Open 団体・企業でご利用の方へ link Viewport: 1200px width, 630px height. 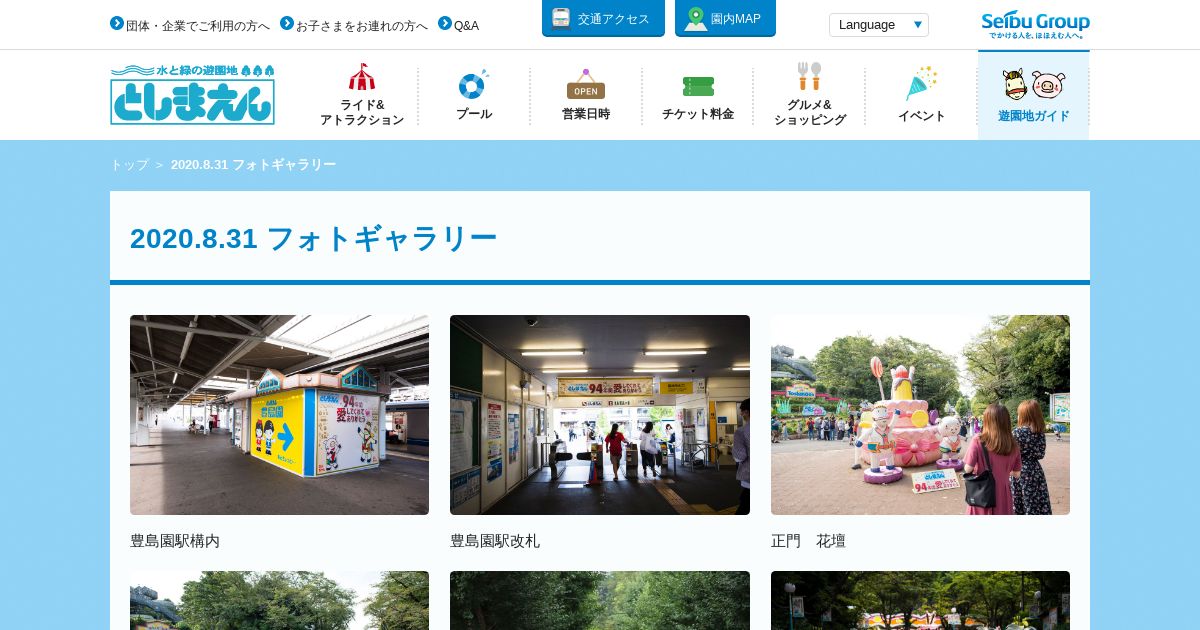pyautogui.click(x=198, y=26)
